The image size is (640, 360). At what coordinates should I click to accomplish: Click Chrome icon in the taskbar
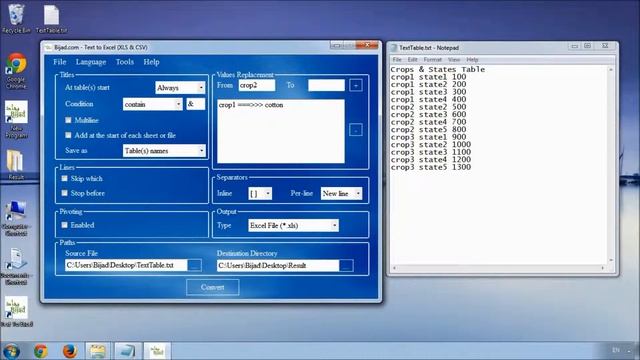point(40,351)
